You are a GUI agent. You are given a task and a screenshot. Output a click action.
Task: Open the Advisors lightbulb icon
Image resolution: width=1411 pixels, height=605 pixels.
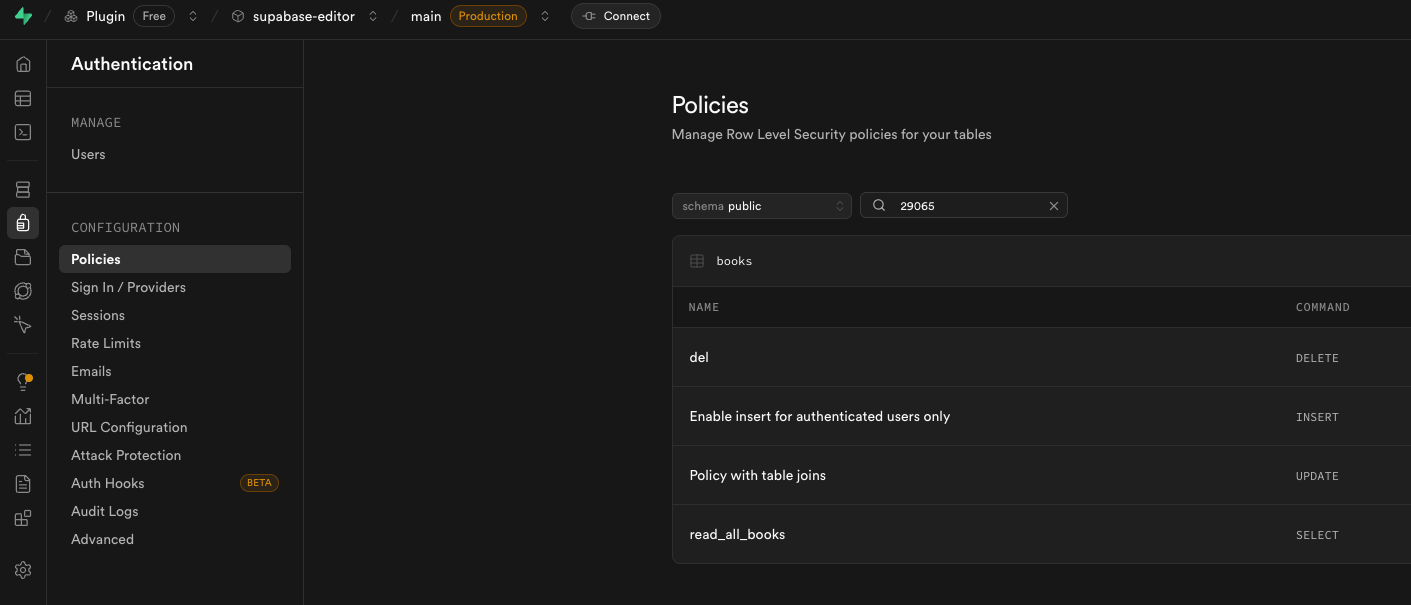(23, 382)
